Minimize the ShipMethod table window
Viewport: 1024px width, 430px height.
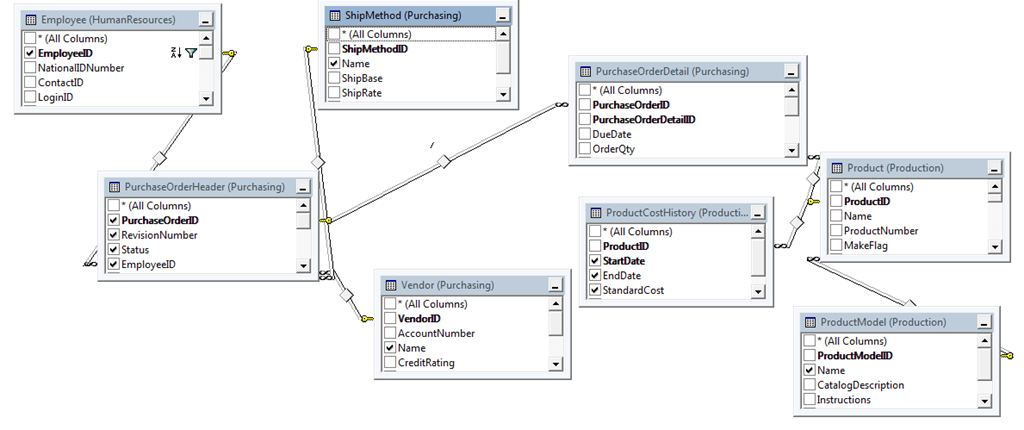tap(502, 15)
